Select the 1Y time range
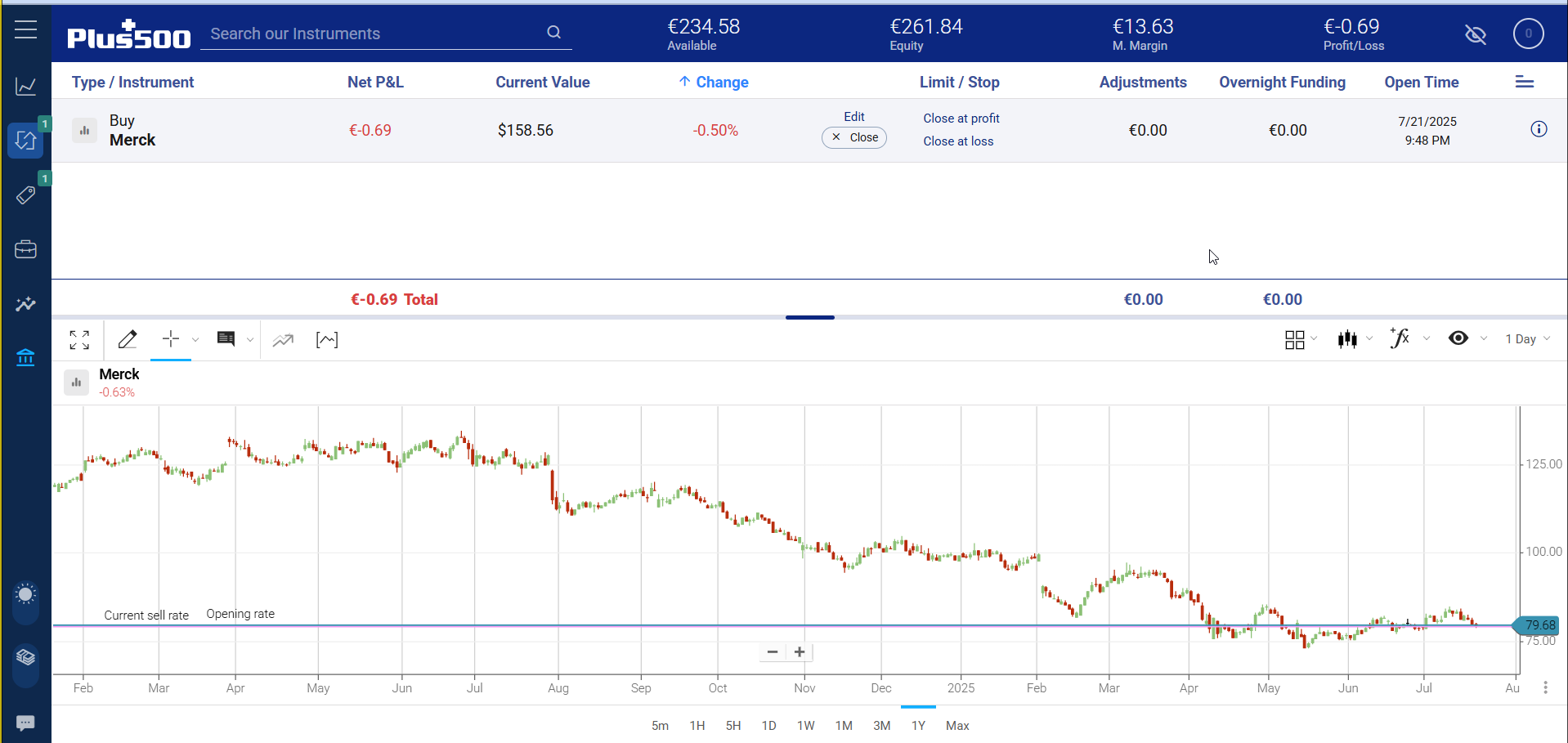1568x743 pixels. [x=918, y=726]
